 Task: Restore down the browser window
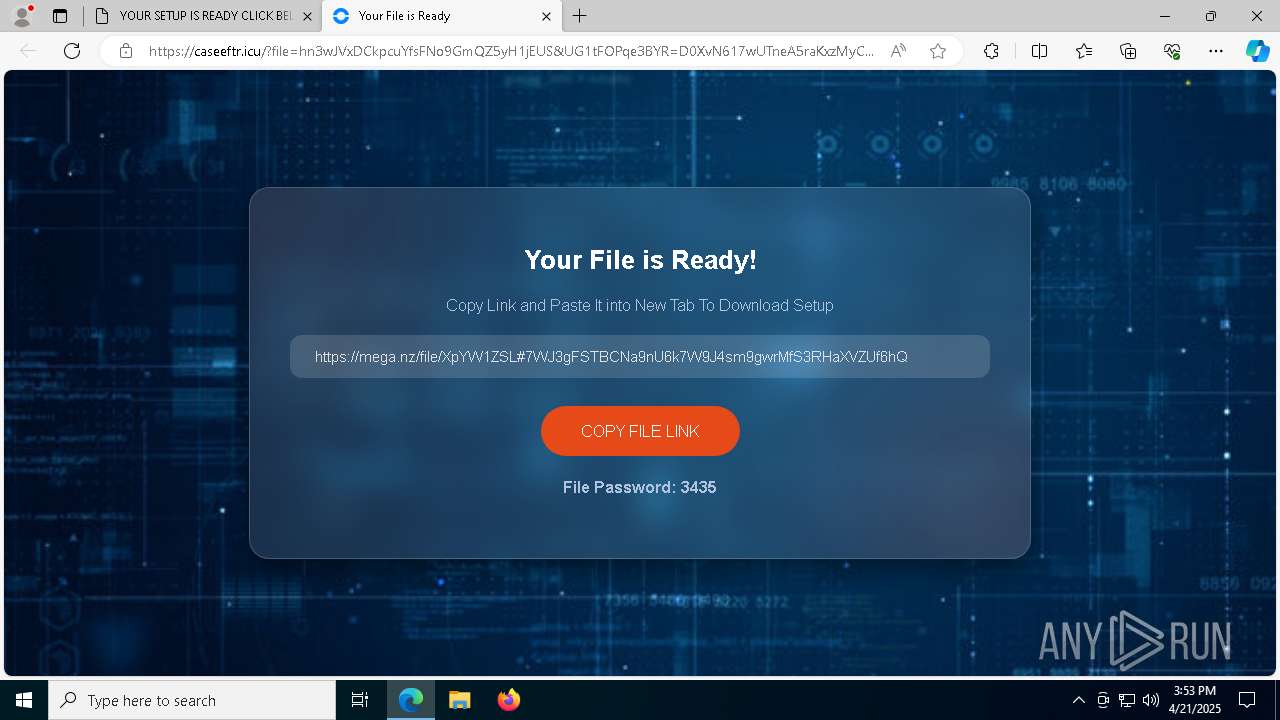point(1211,16)
